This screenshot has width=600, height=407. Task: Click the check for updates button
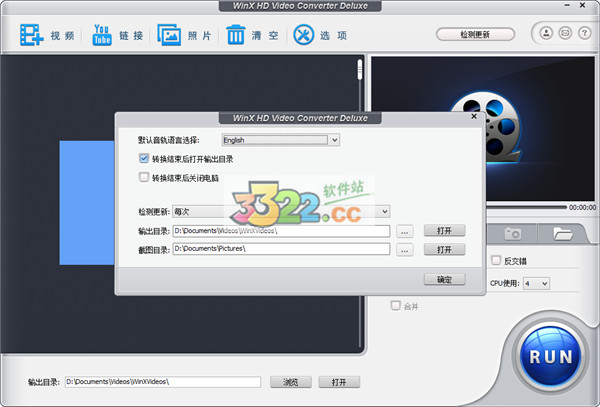(x=475, y=34)
